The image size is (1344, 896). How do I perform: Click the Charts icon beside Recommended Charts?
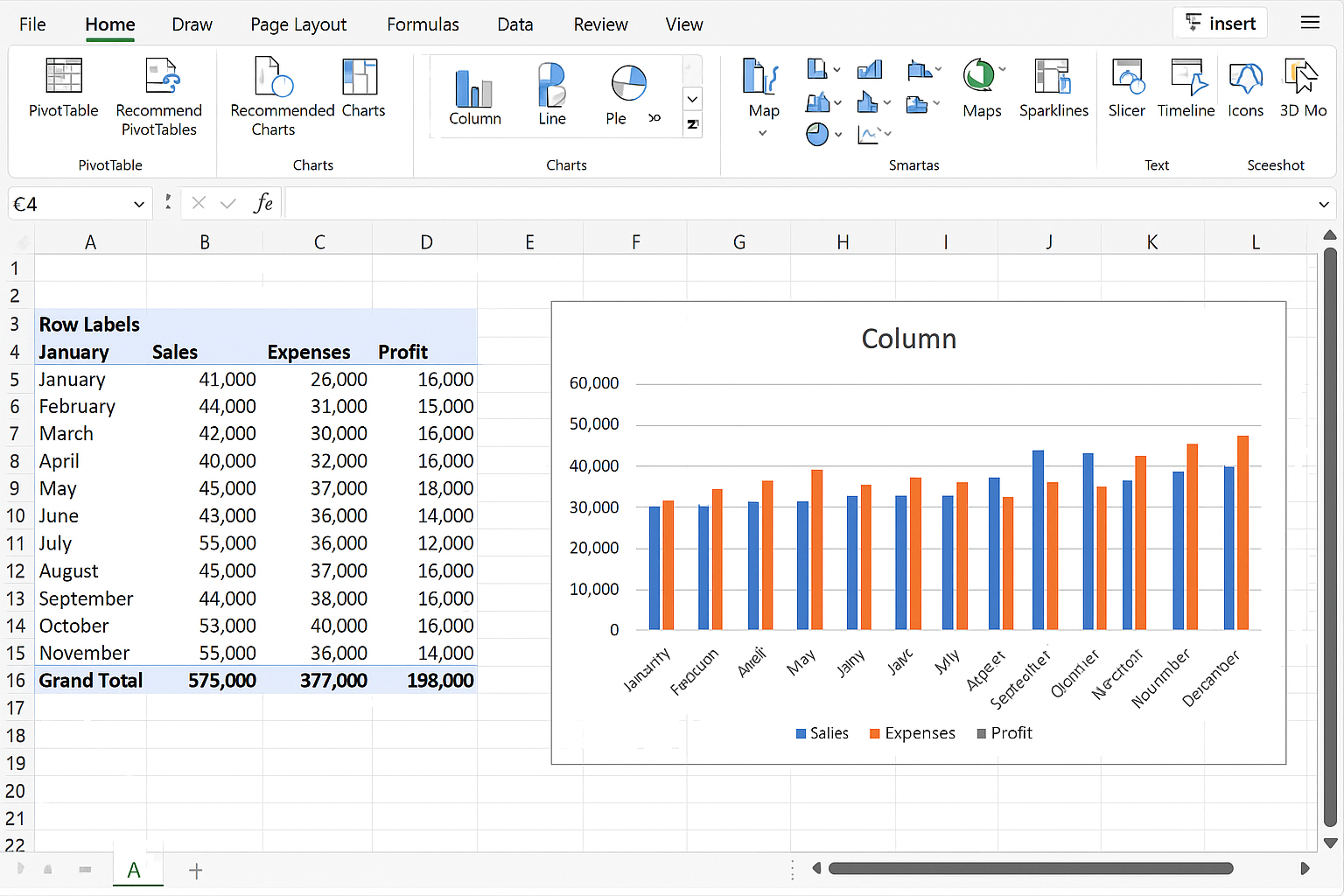pos(360,76)
